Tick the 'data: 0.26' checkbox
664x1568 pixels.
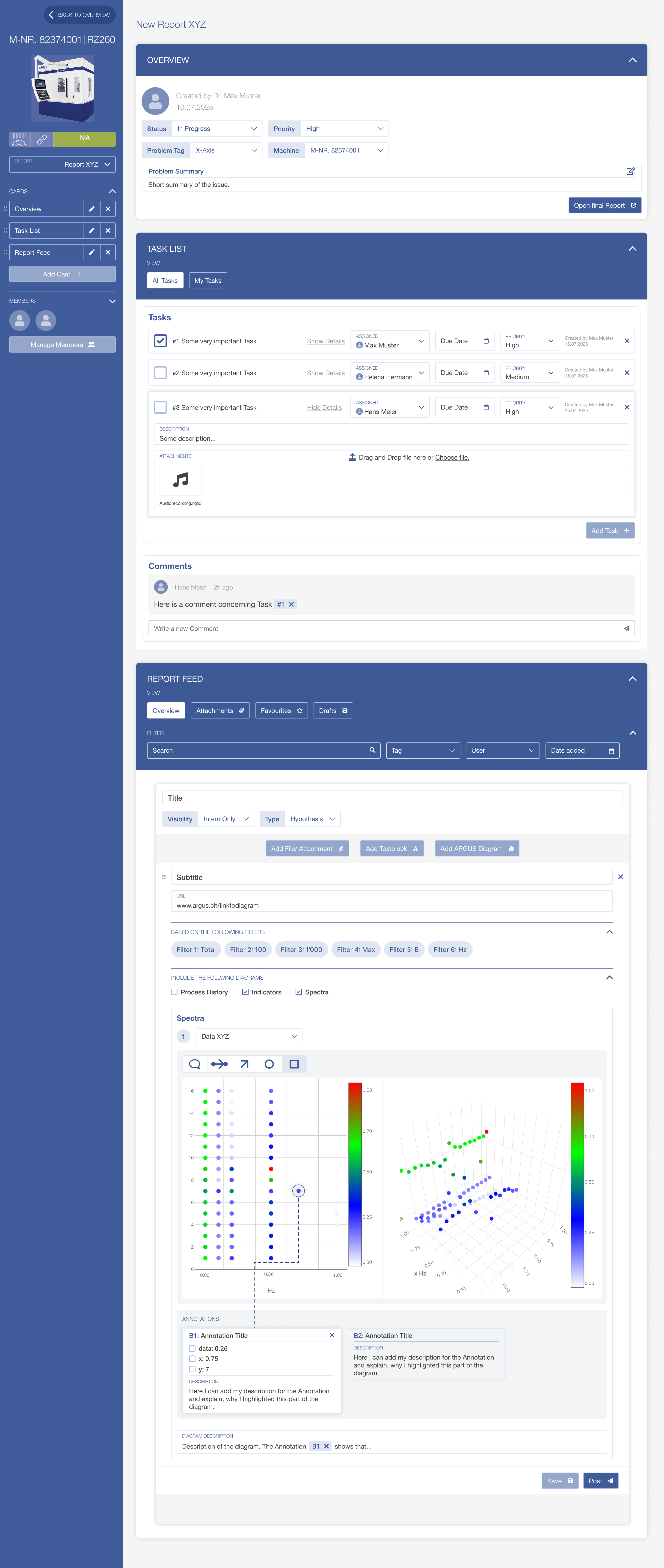coord(192,1349)
